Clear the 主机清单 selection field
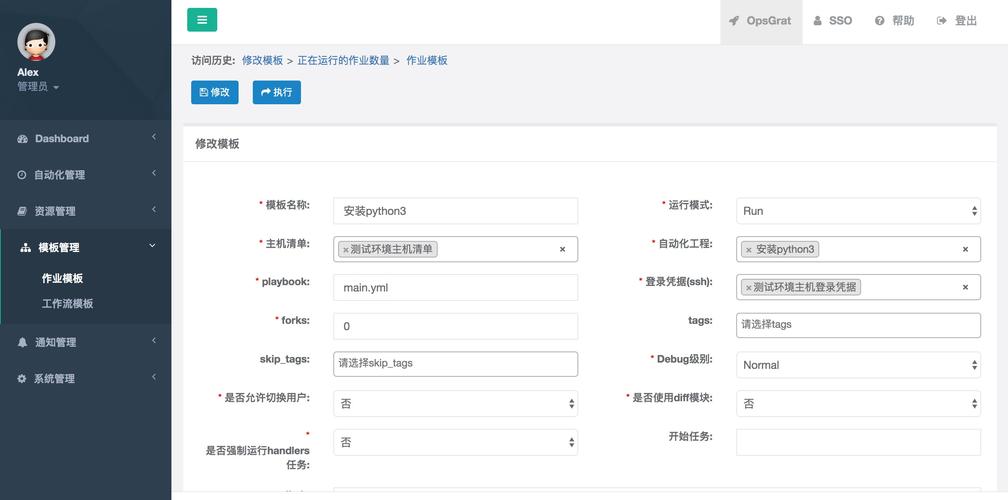Viewport: 1008px width, 500px height. click(562, 249)
